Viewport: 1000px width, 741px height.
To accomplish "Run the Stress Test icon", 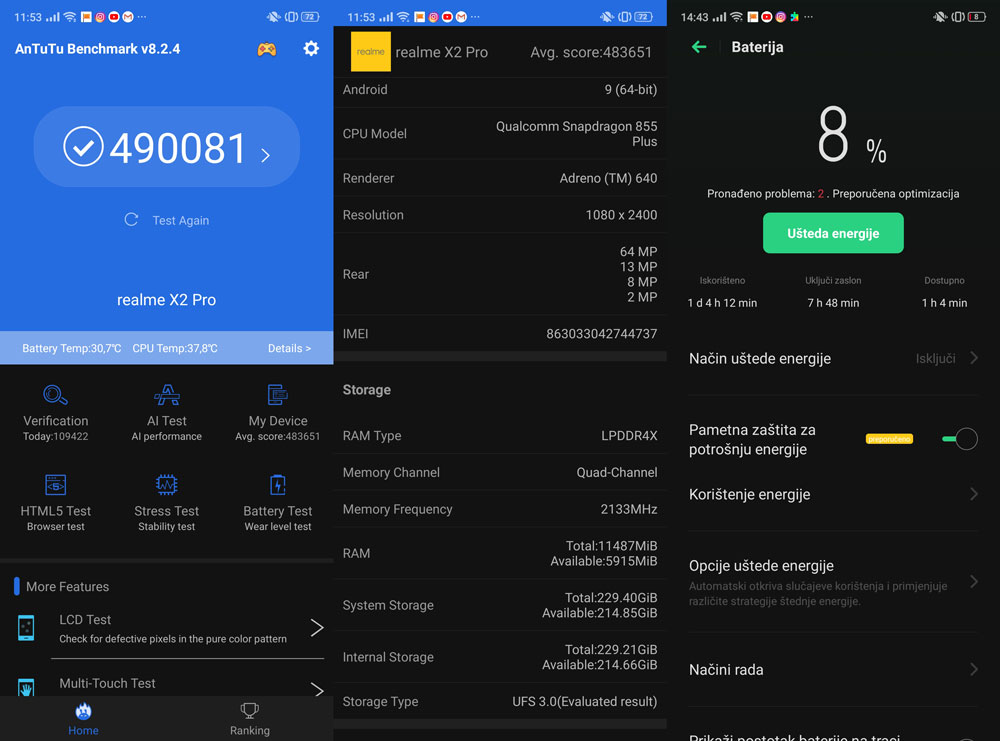I will coord(167,485).
